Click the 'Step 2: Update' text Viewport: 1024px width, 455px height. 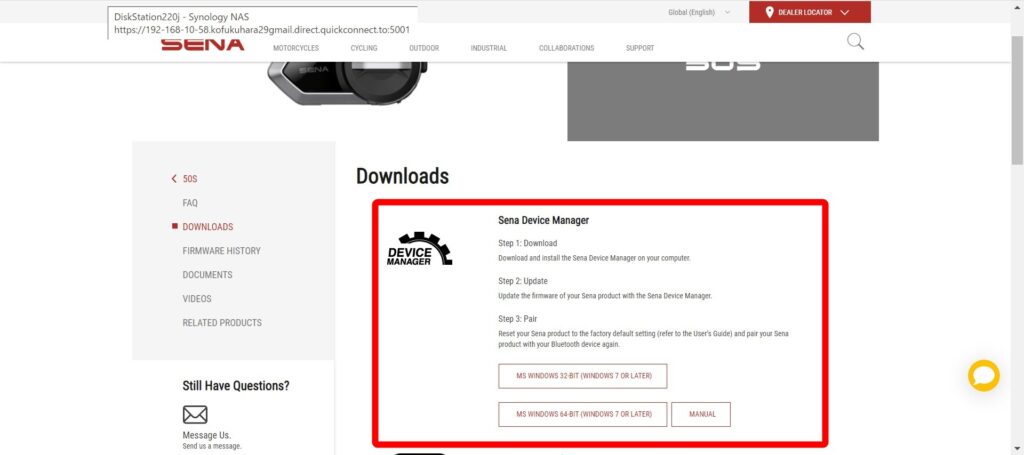(522, 281)
